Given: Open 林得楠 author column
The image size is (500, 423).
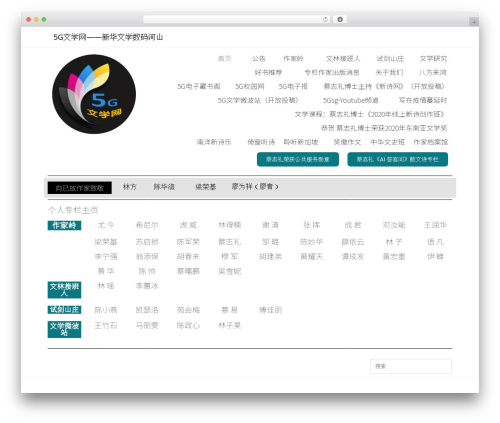Looking at the screenshot, I should pyautogui.click(x=229, y=225).
